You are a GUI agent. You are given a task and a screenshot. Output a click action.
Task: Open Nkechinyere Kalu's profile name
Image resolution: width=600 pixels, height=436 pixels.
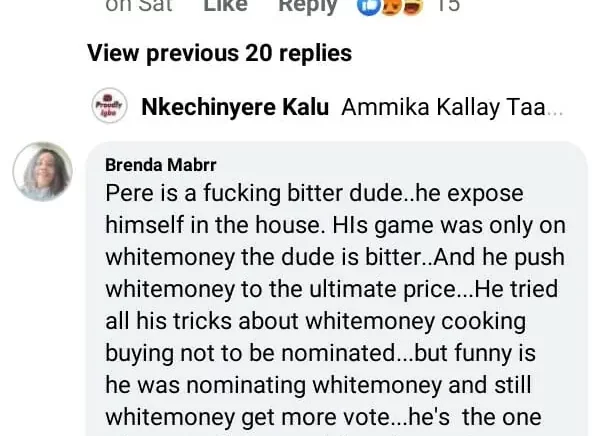tap(237, 108)
